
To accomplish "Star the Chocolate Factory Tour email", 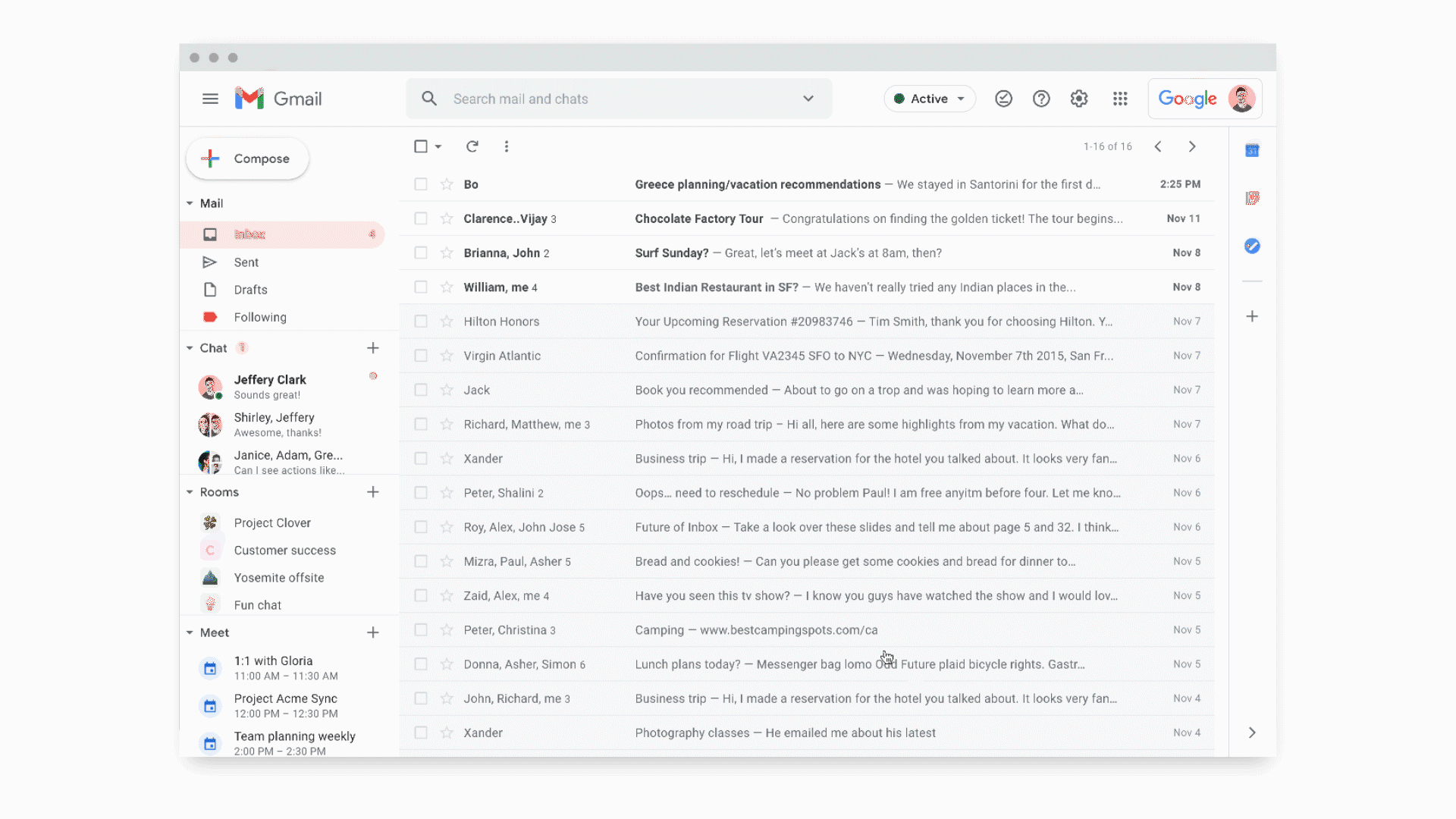I will coord(445,218).
